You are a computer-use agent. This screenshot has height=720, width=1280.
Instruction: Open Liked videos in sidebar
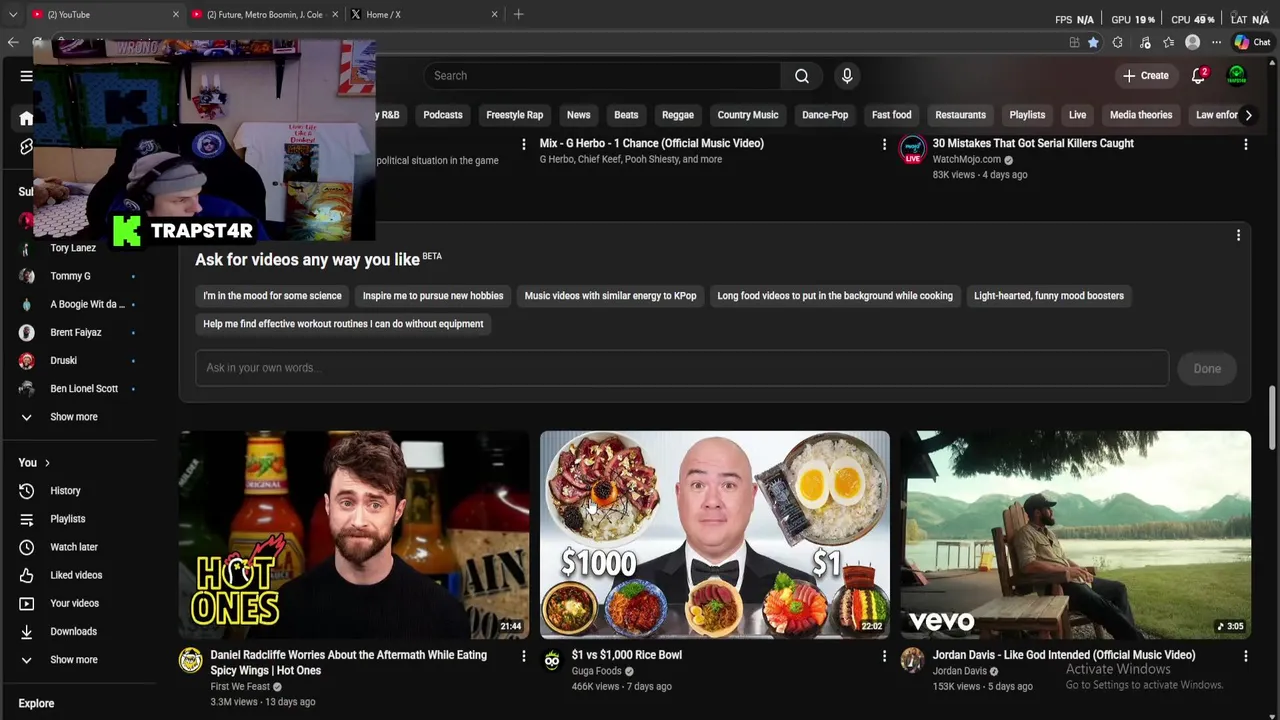click(78, 575)
